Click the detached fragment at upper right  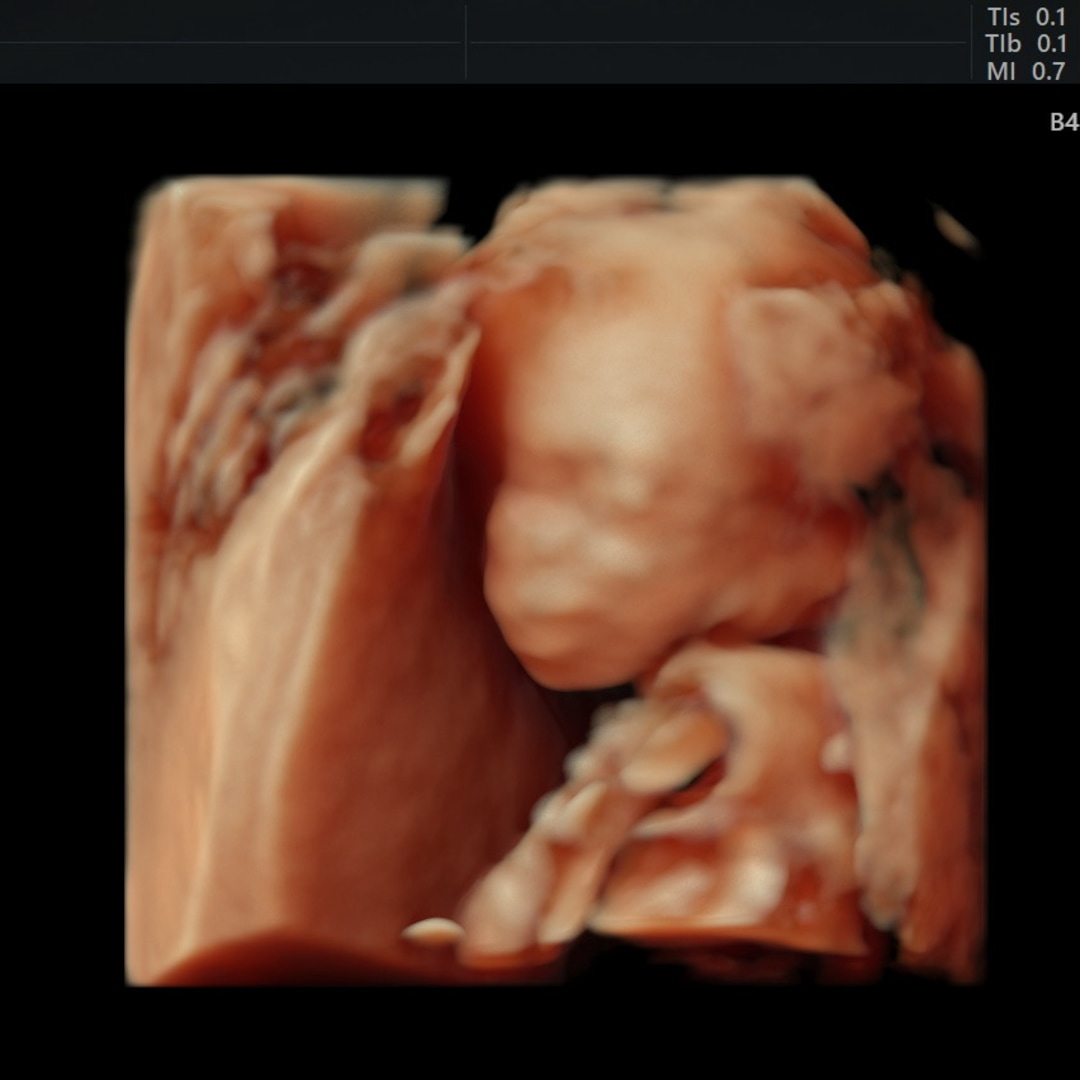[x=956, y=230]
